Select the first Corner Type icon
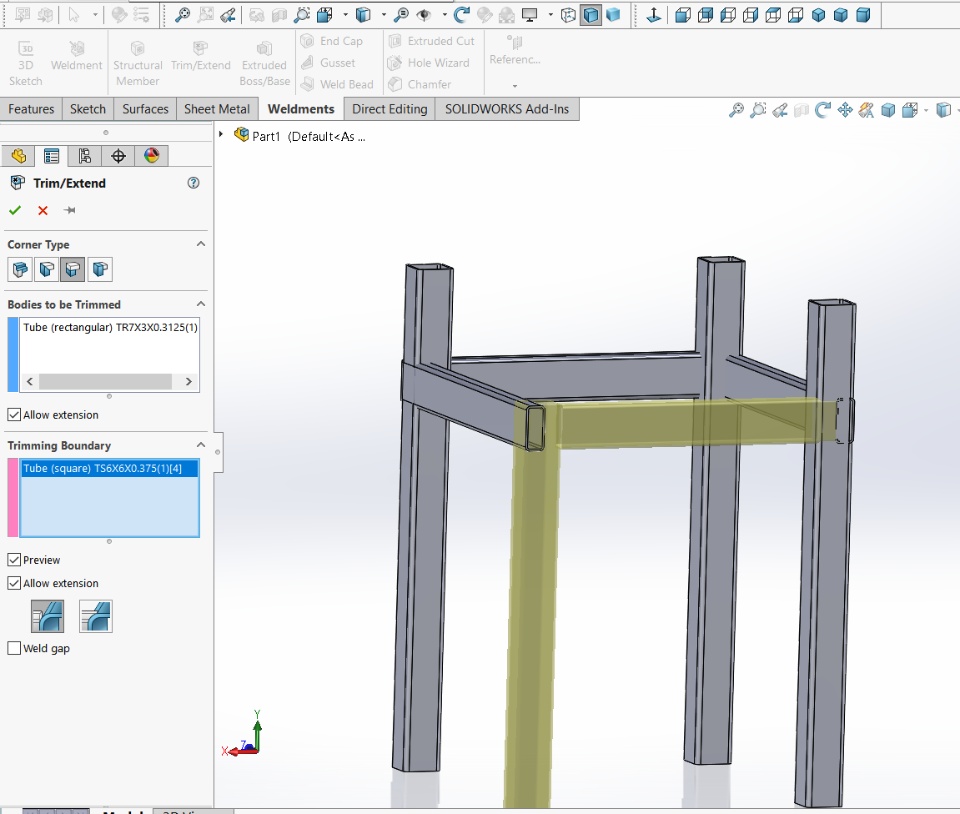The image size is (960, 814). click(20, 269)
